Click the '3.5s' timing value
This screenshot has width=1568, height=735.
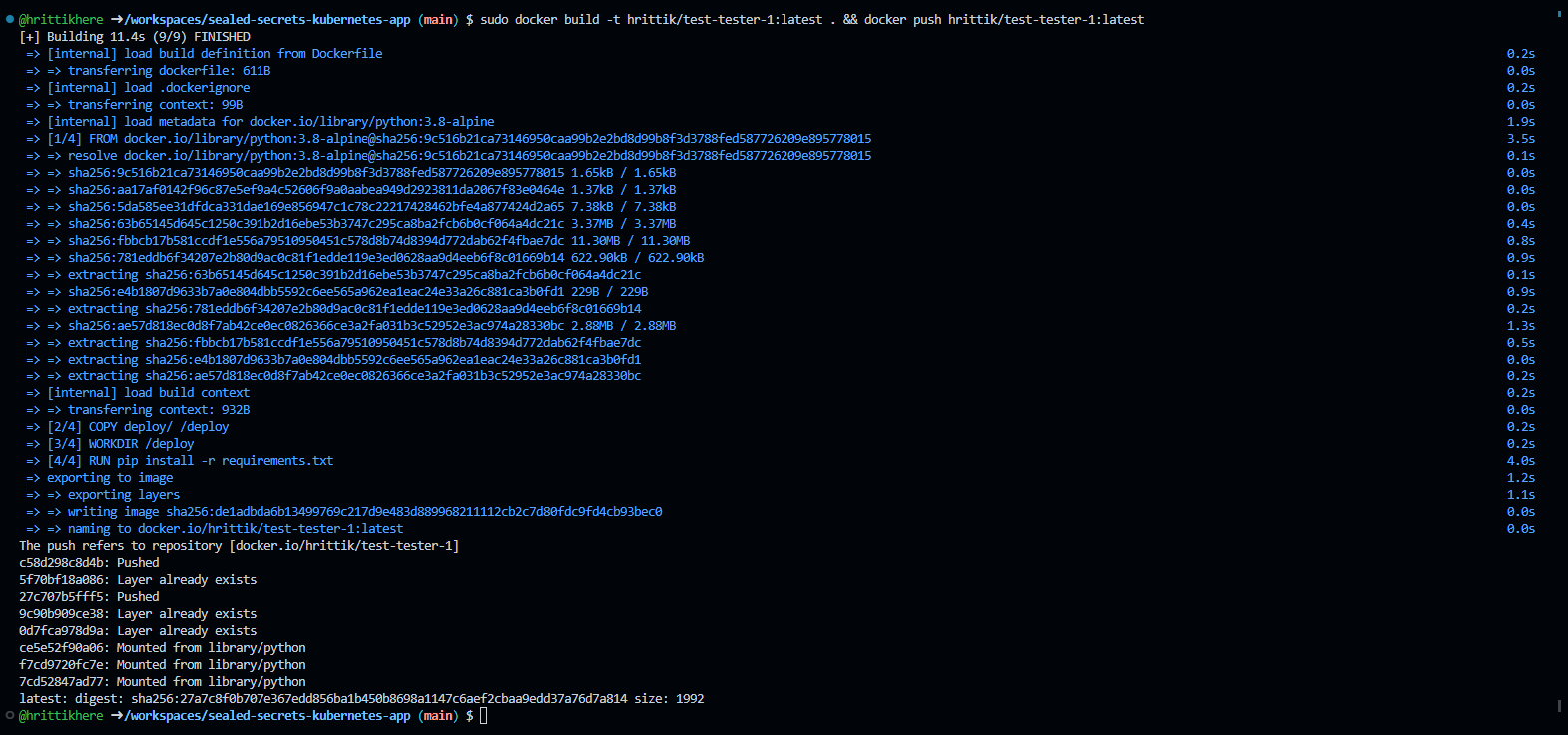pyautogui.click(x=1521, y=138)
